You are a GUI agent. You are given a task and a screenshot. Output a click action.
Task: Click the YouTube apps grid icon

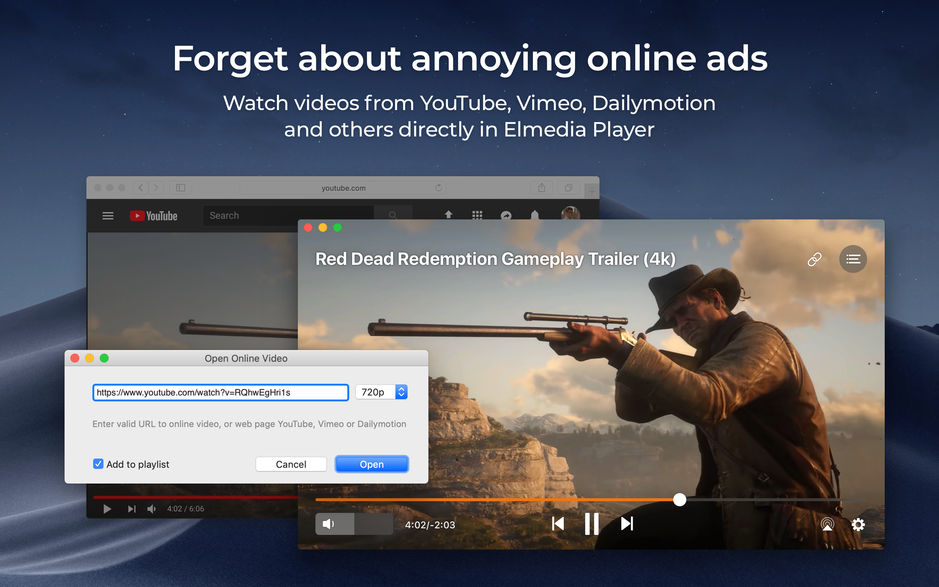tap(477, 215)
